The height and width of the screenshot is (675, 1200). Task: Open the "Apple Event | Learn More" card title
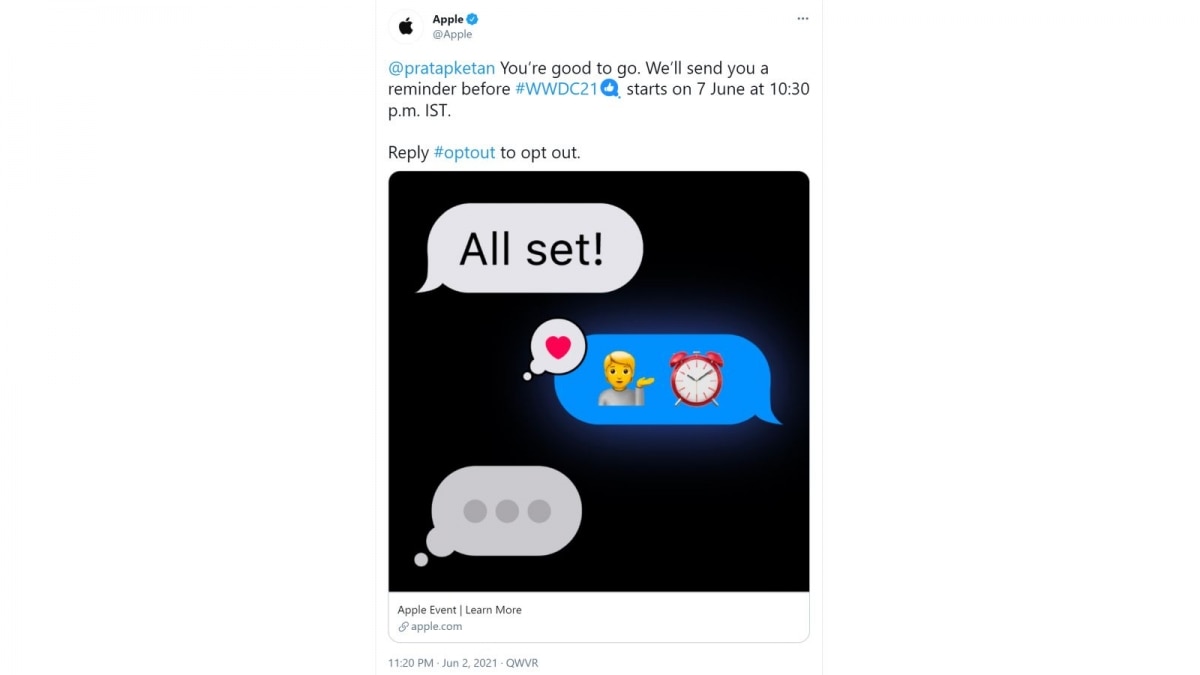coord(459,610)
